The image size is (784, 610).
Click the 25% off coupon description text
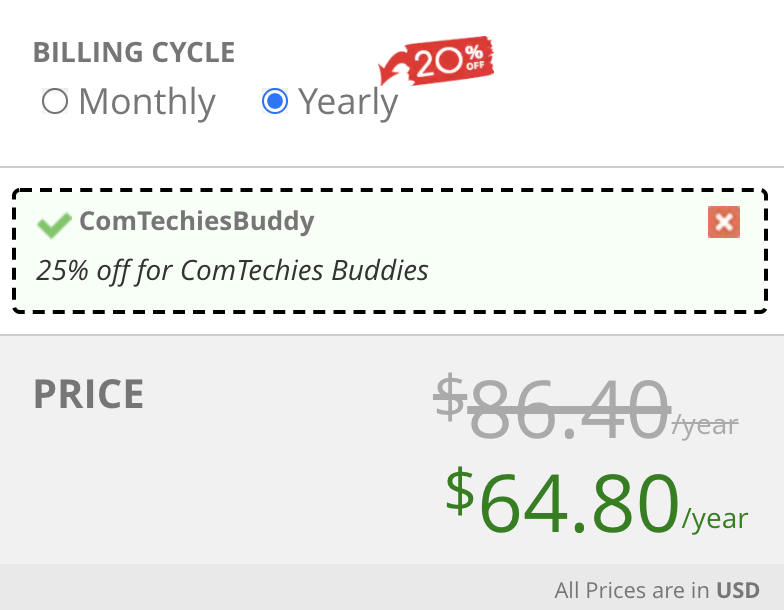[232, 271]
